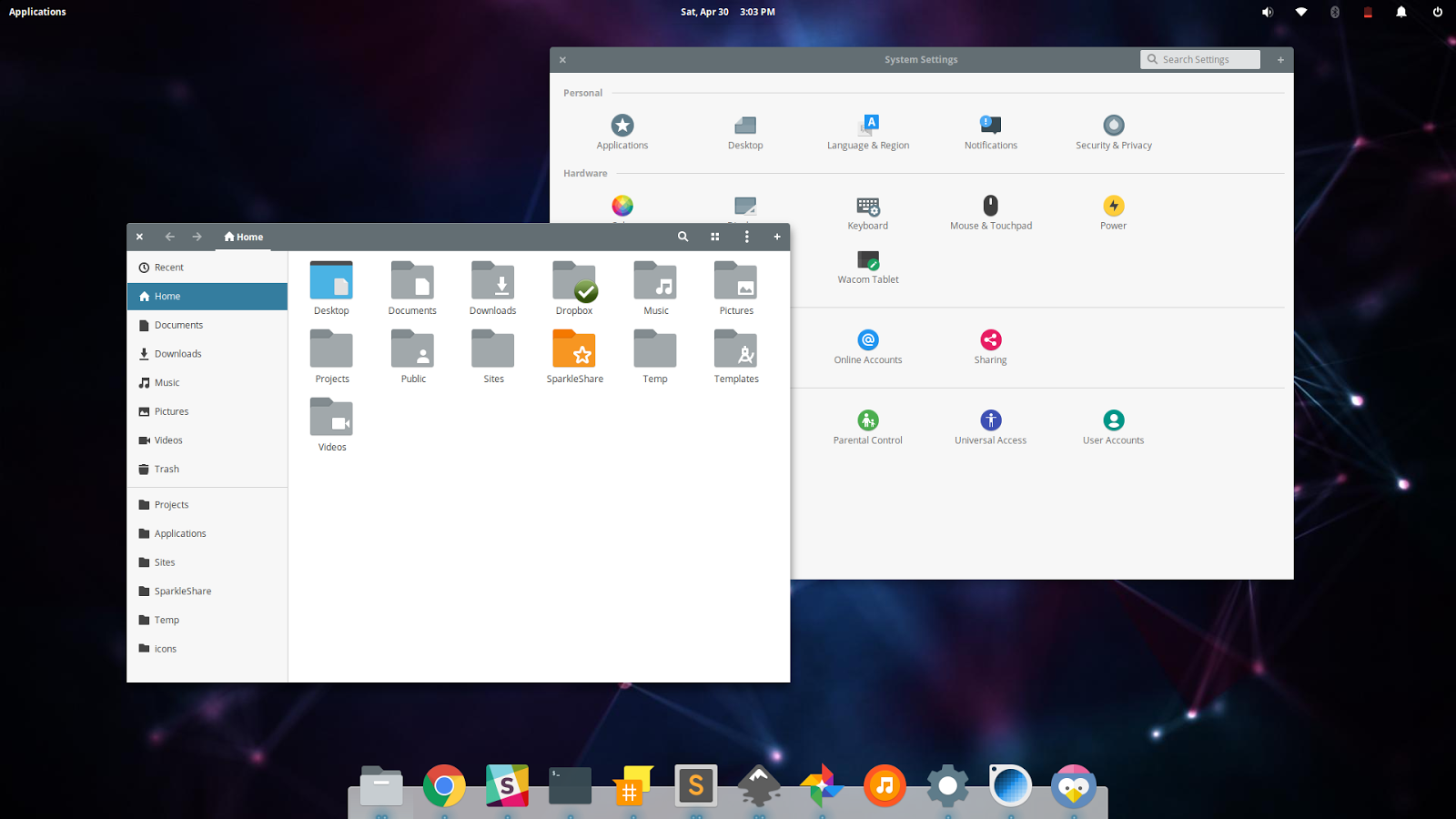Select the Downloads folder icon
The height and width of the screenshot is (819, 1456).
coord(493,281)
